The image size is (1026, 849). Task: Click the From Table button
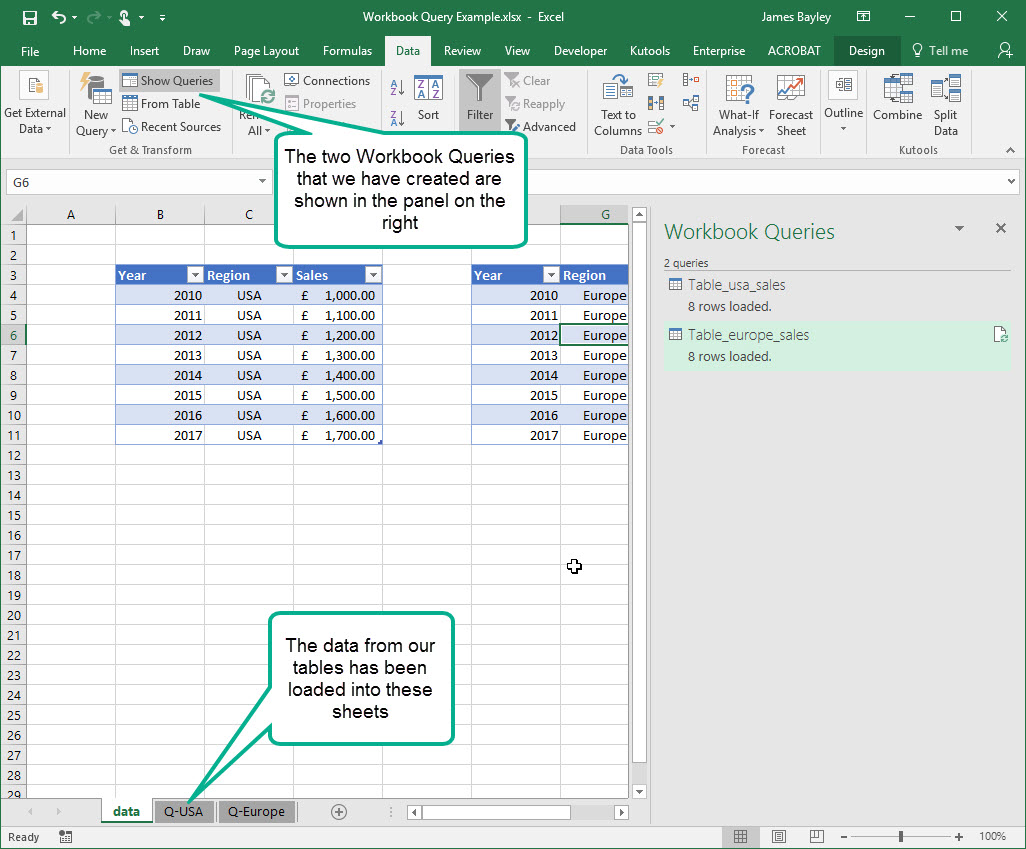click(x=161, y=104)
